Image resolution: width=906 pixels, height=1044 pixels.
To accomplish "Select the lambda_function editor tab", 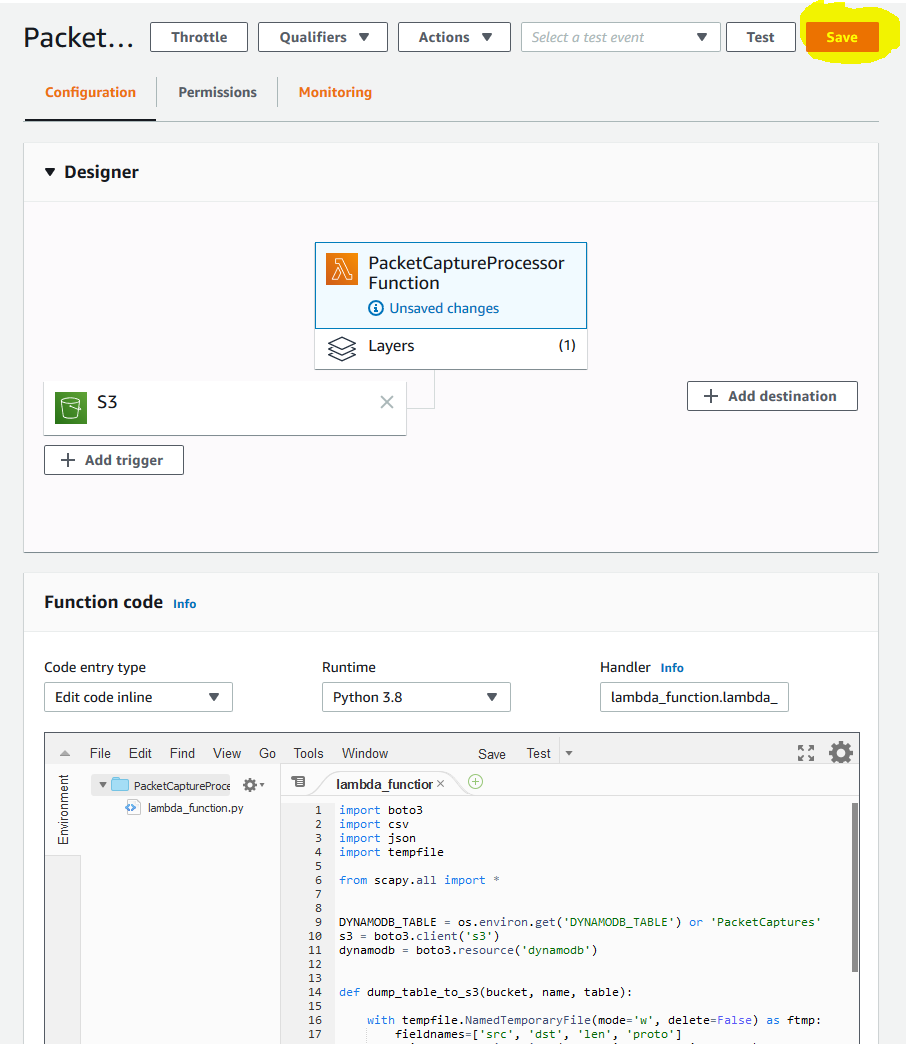I will (384, 784).
